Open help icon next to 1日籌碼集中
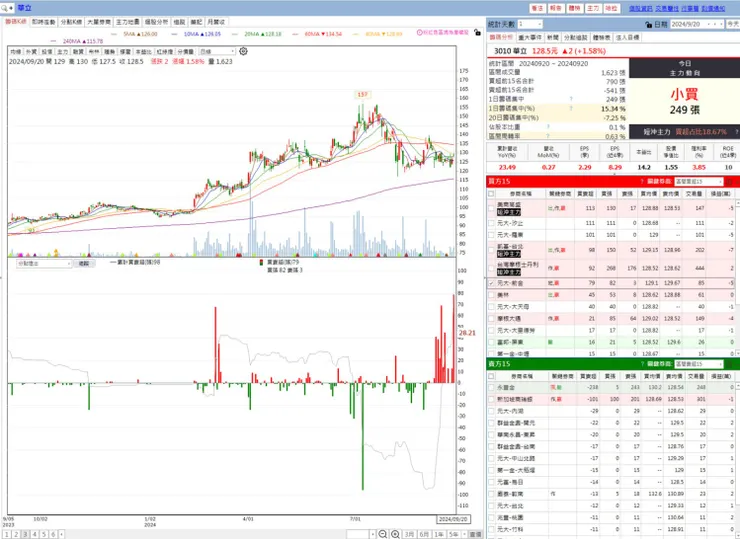 pyautogui.click(x=571, y=99)
